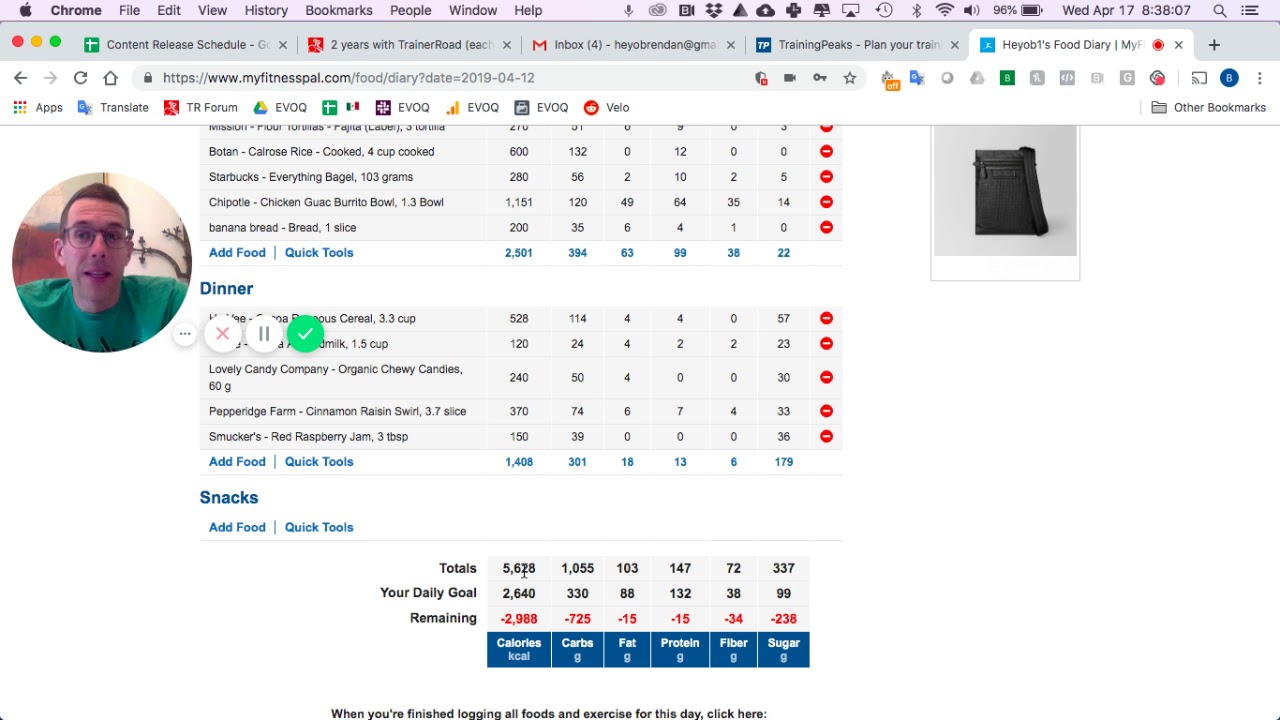The width and height of the screenshot is (1280, 720).
Task: Open Quick Tools under the Snacks section
Action: pyautogui.click(x=319, y=527)
